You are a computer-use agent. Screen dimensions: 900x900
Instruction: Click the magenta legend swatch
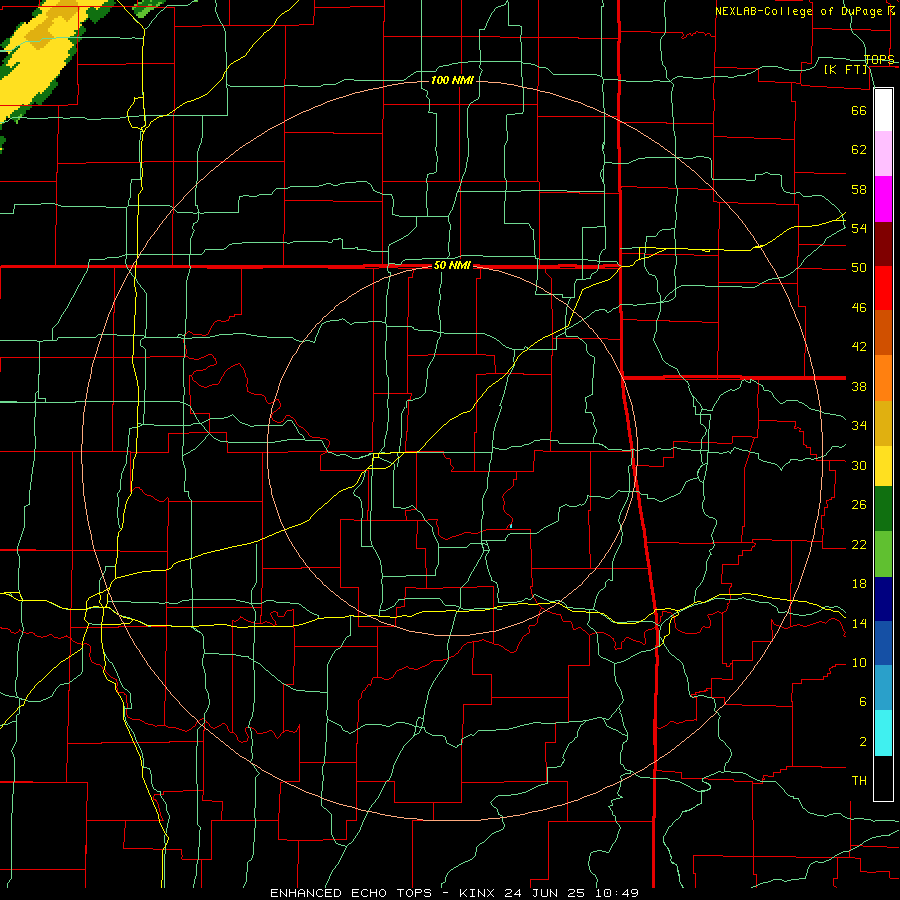tap(883, 199)
